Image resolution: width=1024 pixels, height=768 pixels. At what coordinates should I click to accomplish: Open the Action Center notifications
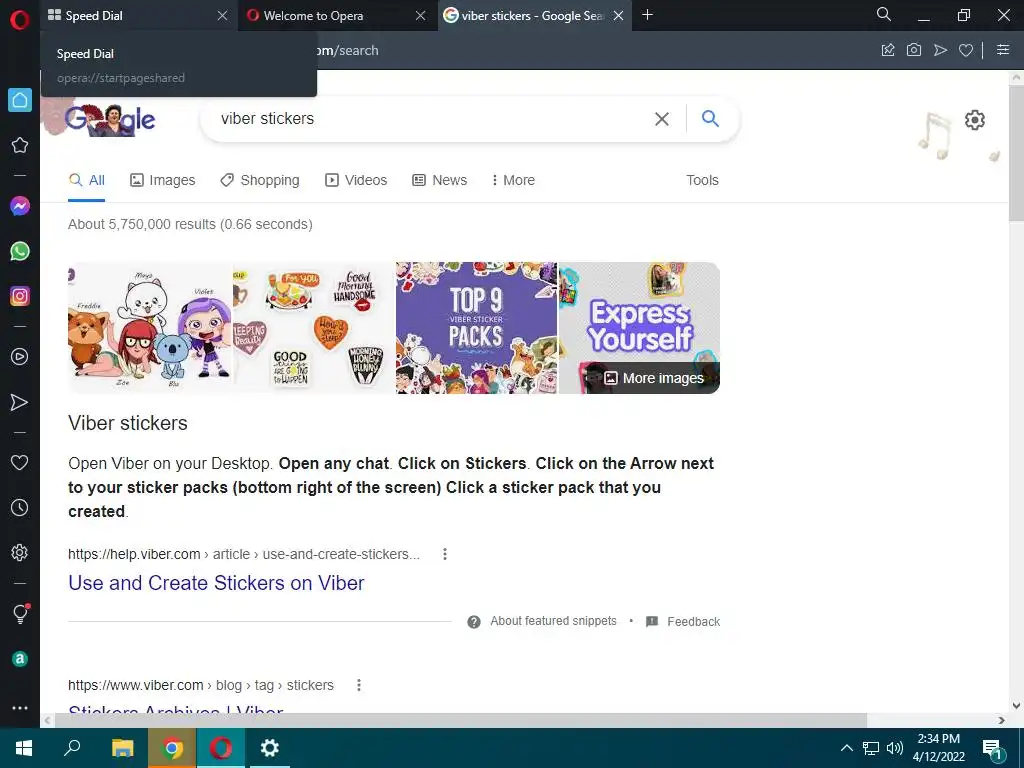[993, 750]
